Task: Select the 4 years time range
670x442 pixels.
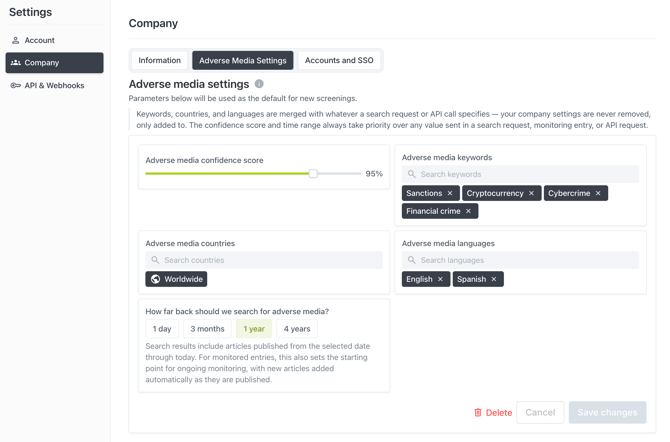Action: [x=297, y=329]
